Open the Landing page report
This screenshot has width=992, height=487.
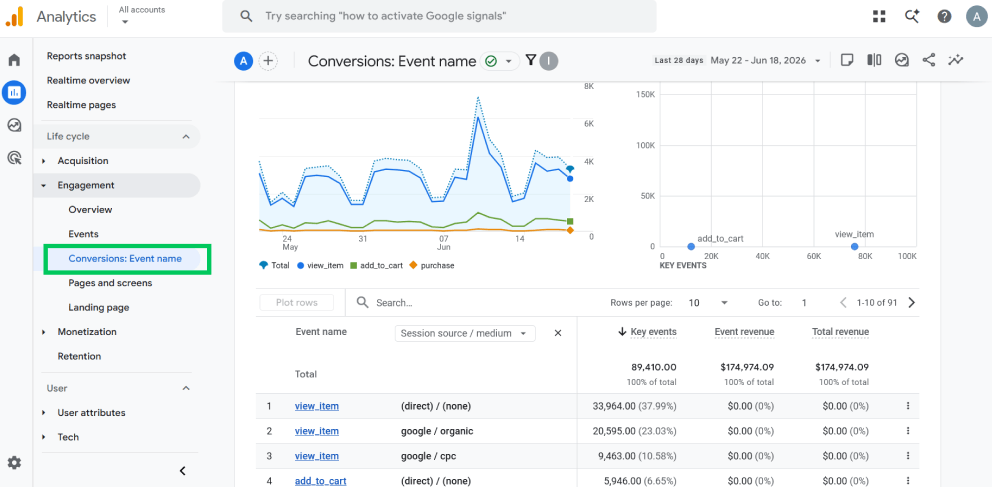[99, 307]
